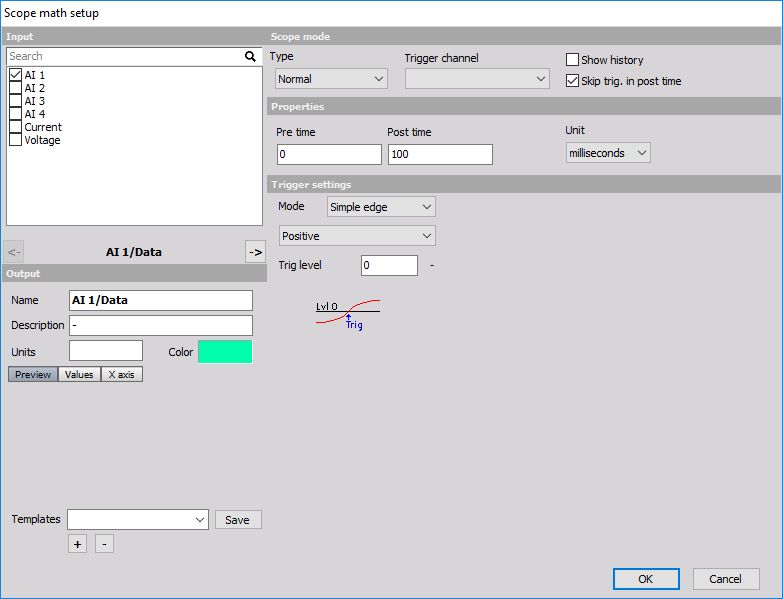Go to previous channel with left arrow
The height and width of the screenshot is (599, 783).
click(x=14, y=252)
